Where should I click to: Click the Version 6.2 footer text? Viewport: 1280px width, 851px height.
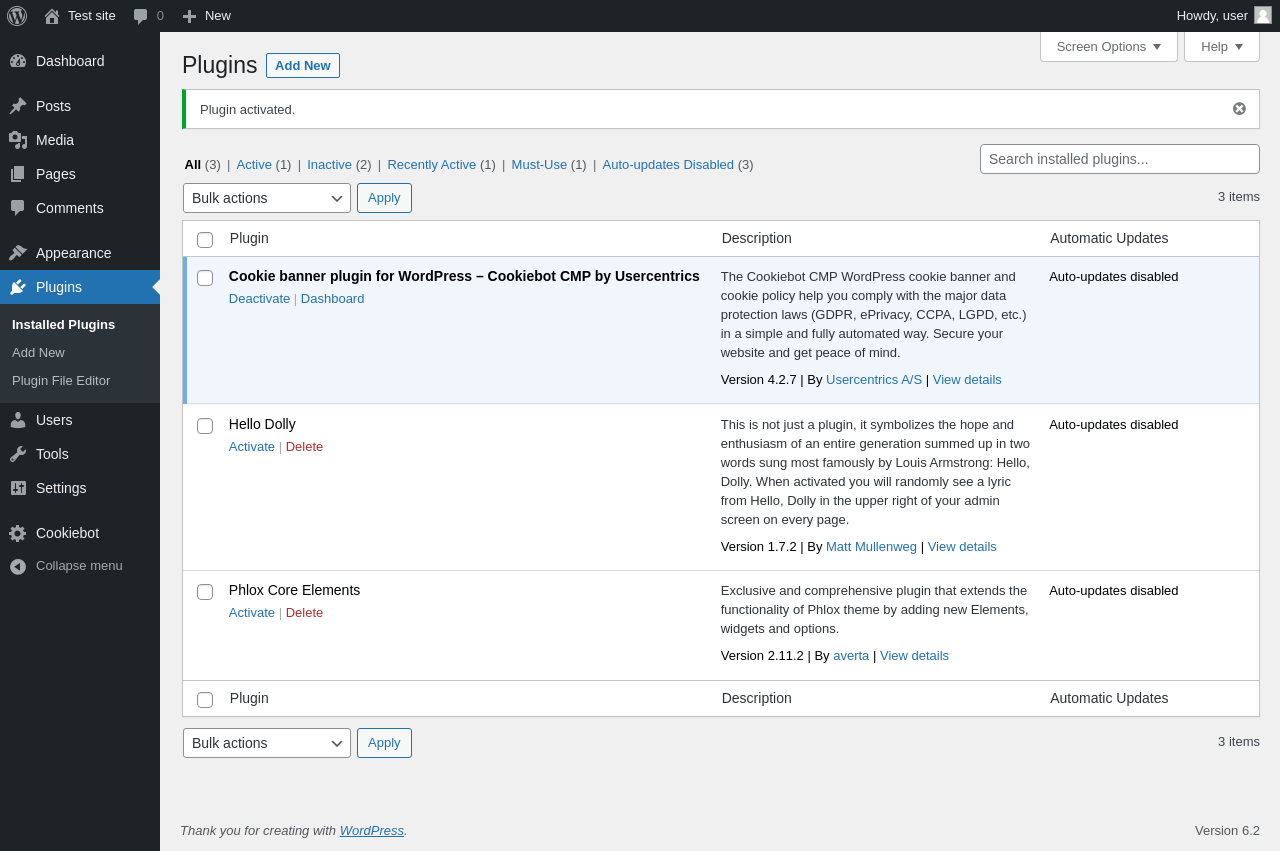[1227, 830]
